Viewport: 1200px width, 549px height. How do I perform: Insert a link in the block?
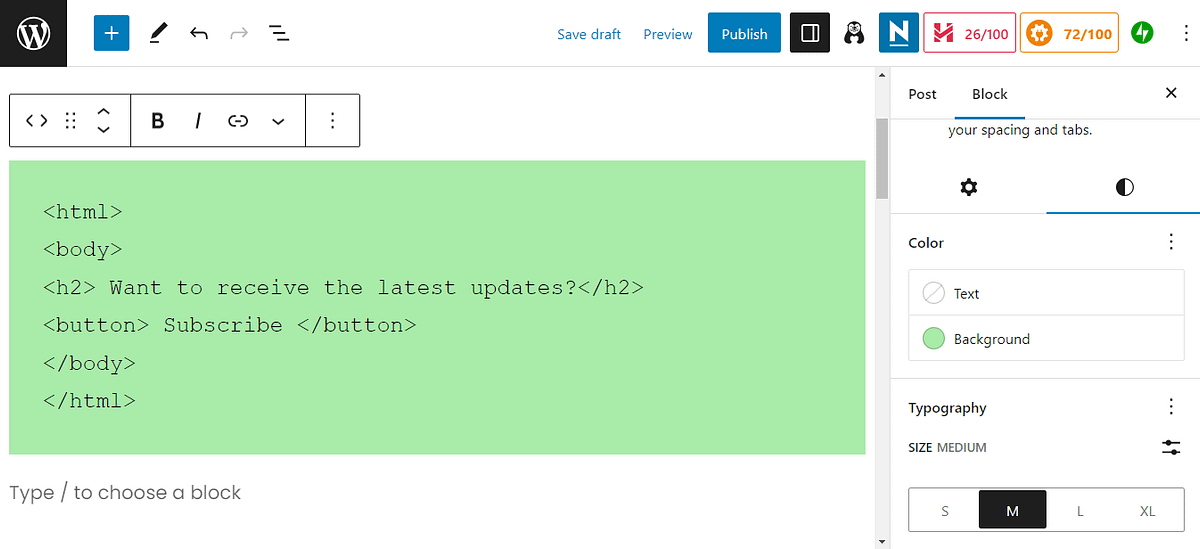pos(238,121)
